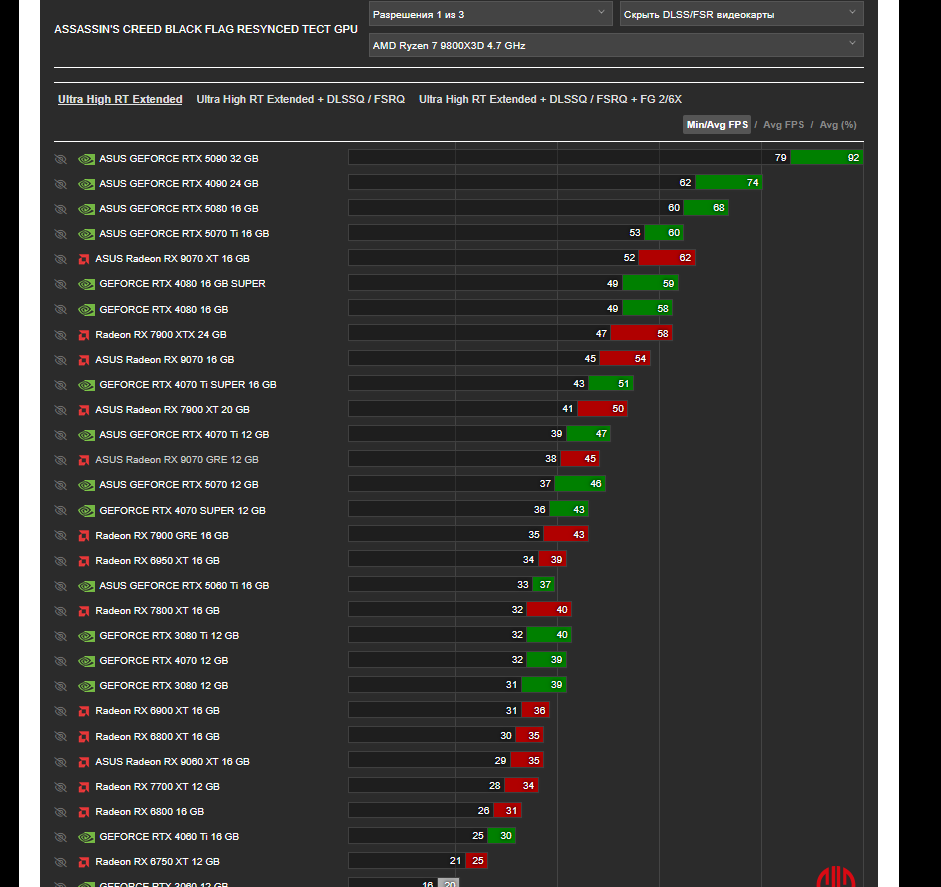Click AMD icon next to Radeon RX 7900 XTX
Image resolution: width=941 pixels, height=887 pixels.
click(84, 335)
